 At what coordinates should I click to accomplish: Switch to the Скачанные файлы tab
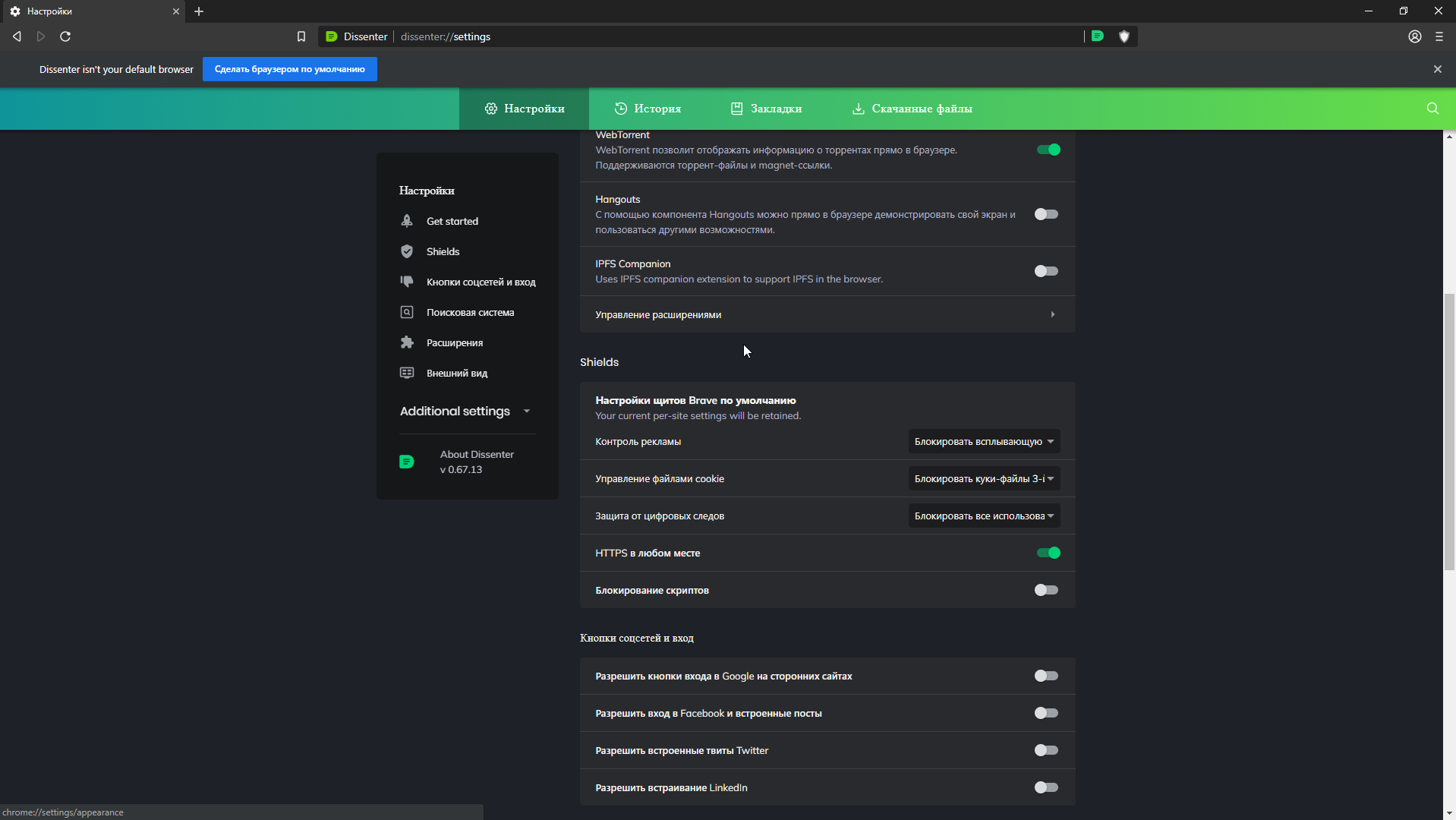point(912,109)
